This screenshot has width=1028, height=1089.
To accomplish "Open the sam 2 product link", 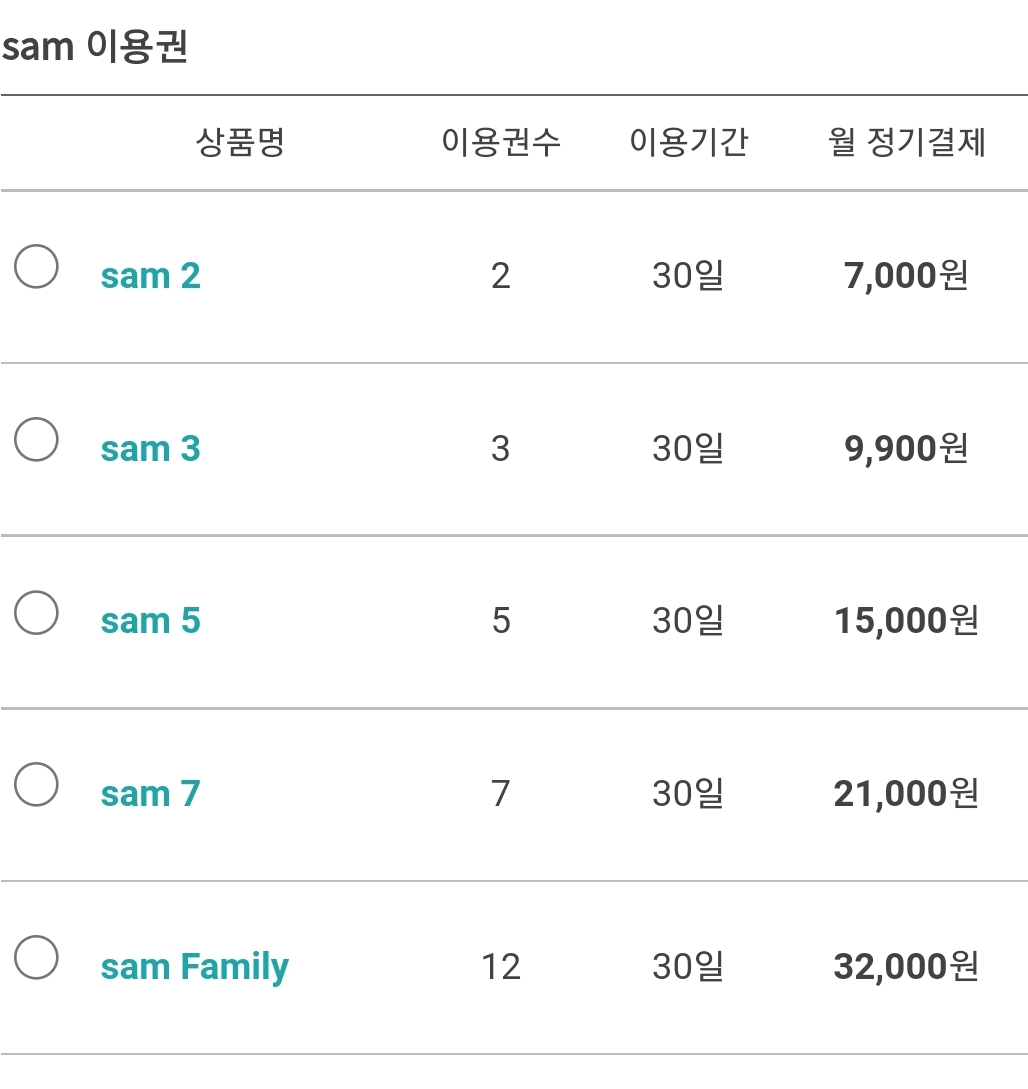I will [x=151, y=276].
